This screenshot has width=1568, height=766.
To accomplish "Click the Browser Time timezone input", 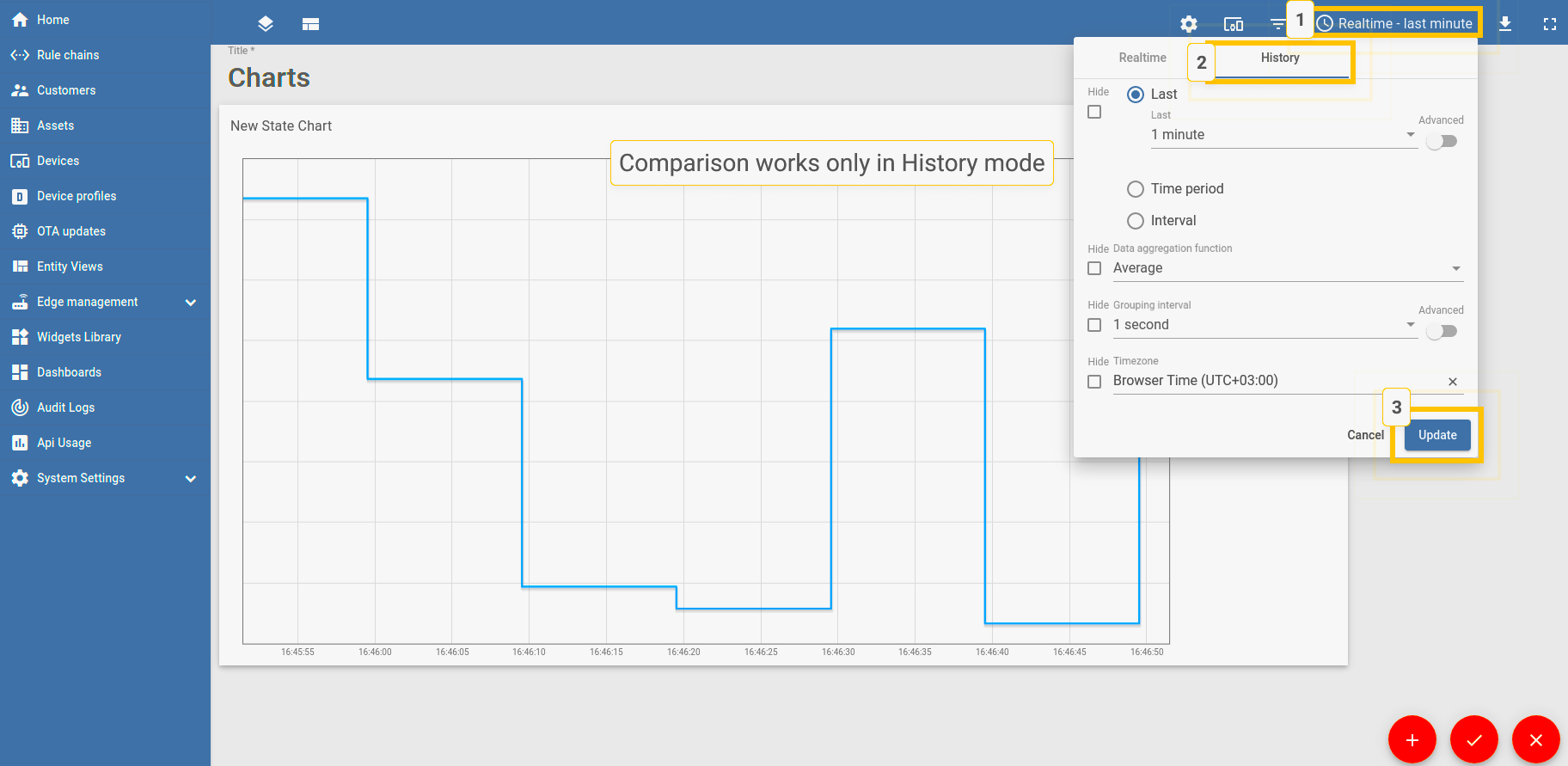I will [1277, 381].
